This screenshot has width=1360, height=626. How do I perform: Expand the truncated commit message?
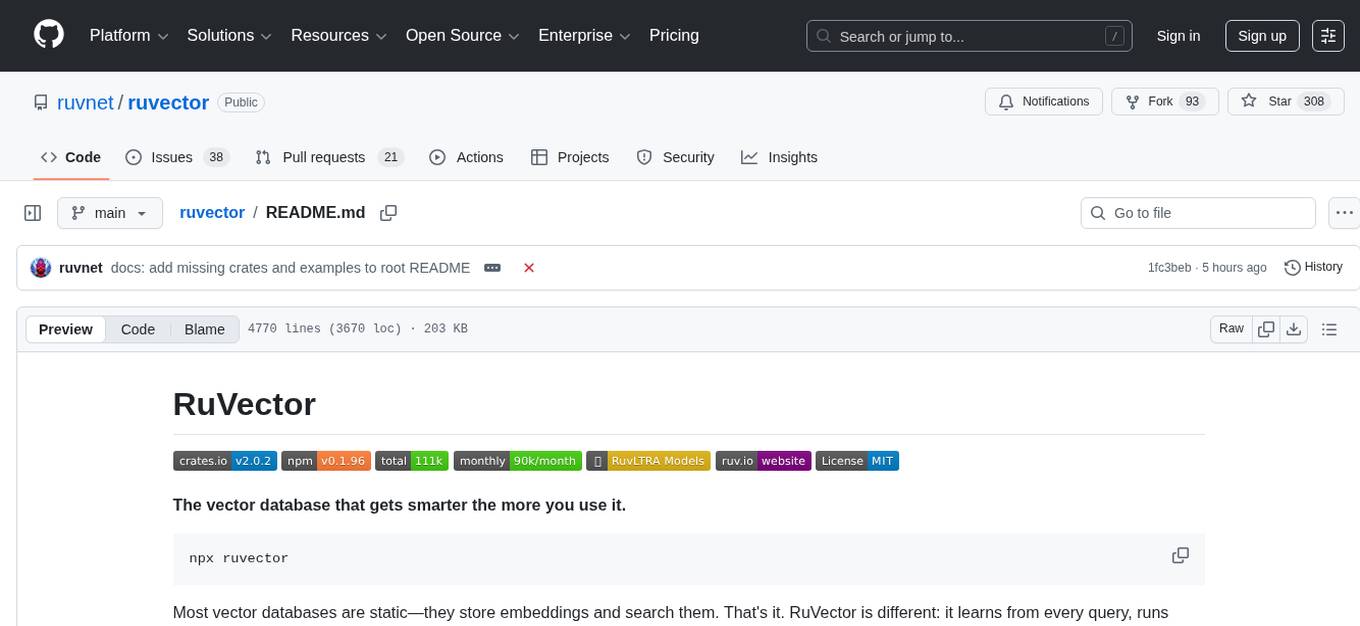point(491,267)
